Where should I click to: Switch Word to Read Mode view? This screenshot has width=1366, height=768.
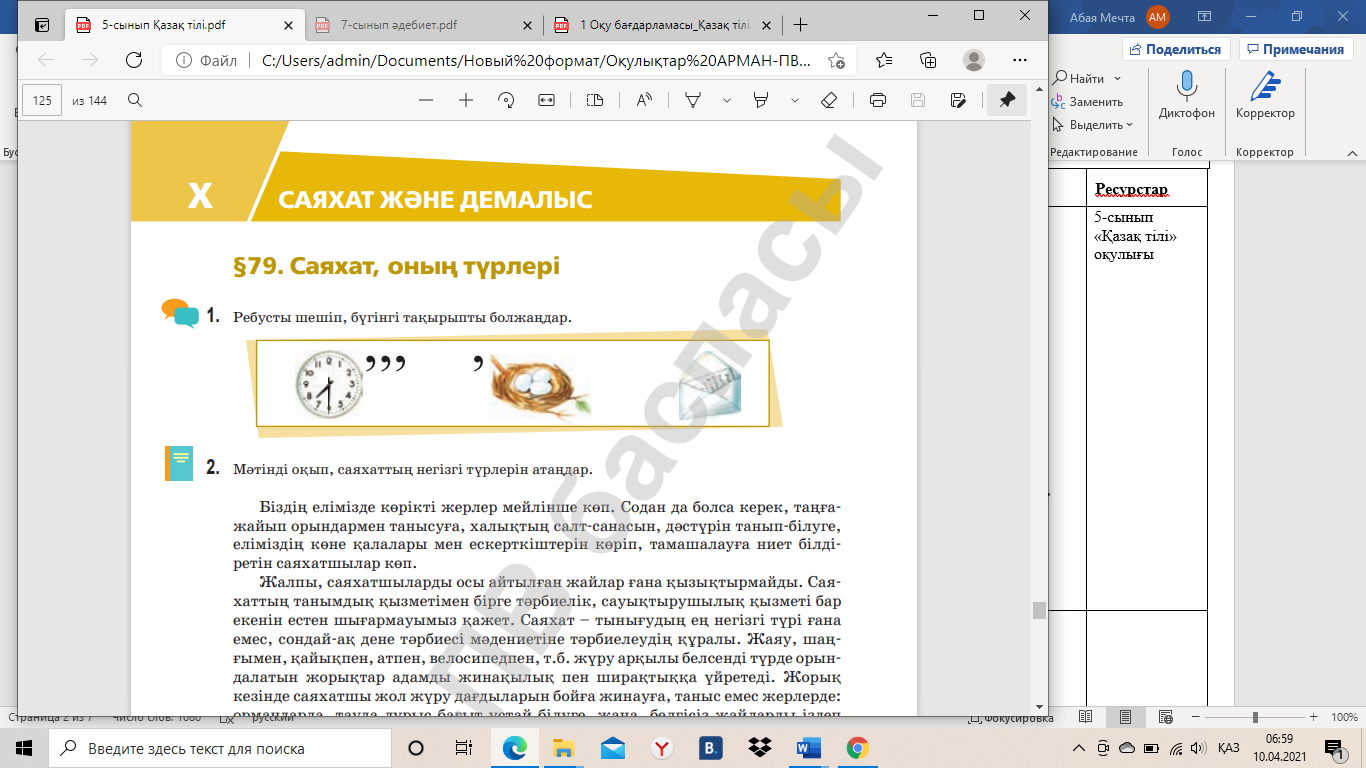tap(1087, 717)
